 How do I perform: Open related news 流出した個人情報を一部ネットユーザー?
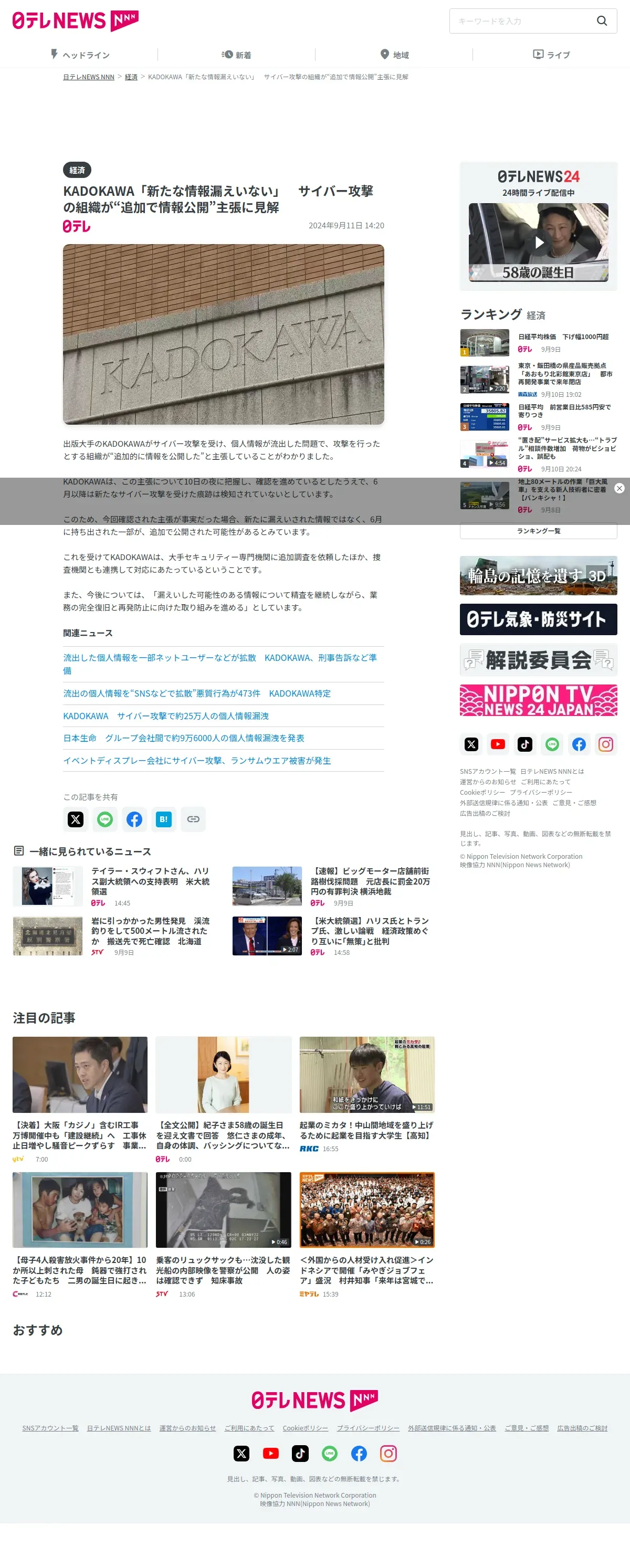[224, 664]
